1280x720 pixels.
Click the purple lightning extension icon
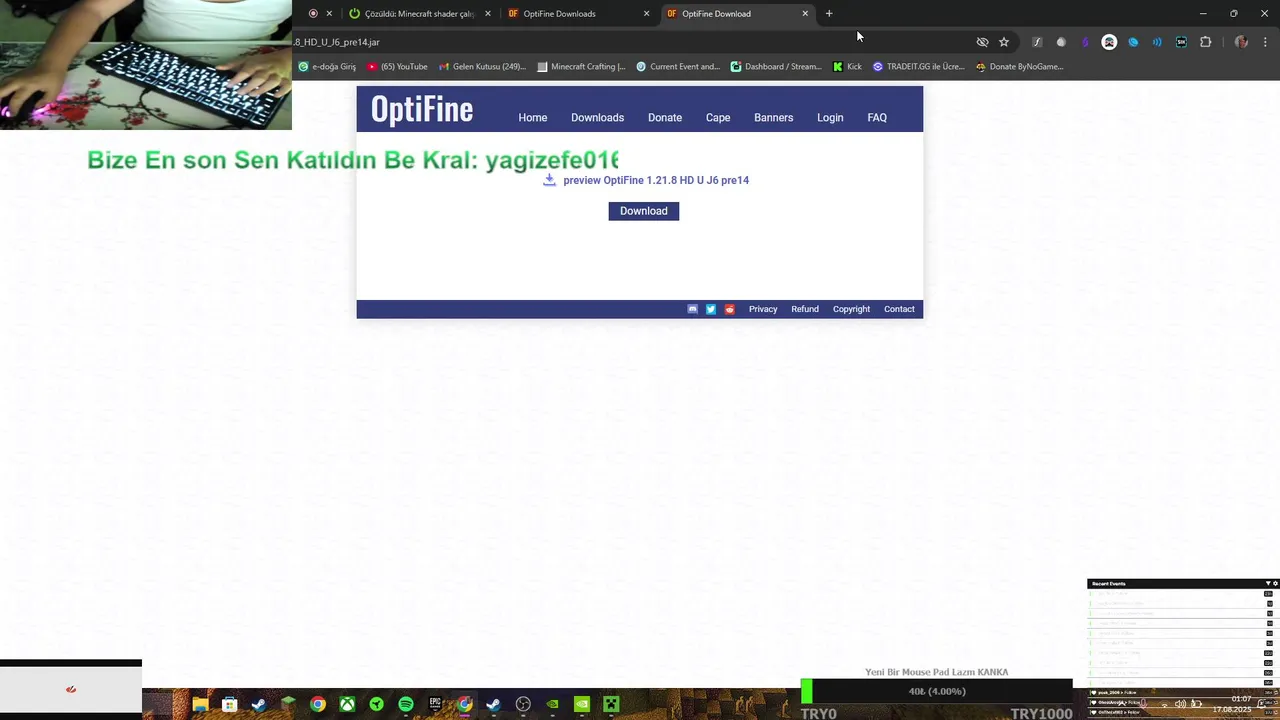click(1085, 42)
